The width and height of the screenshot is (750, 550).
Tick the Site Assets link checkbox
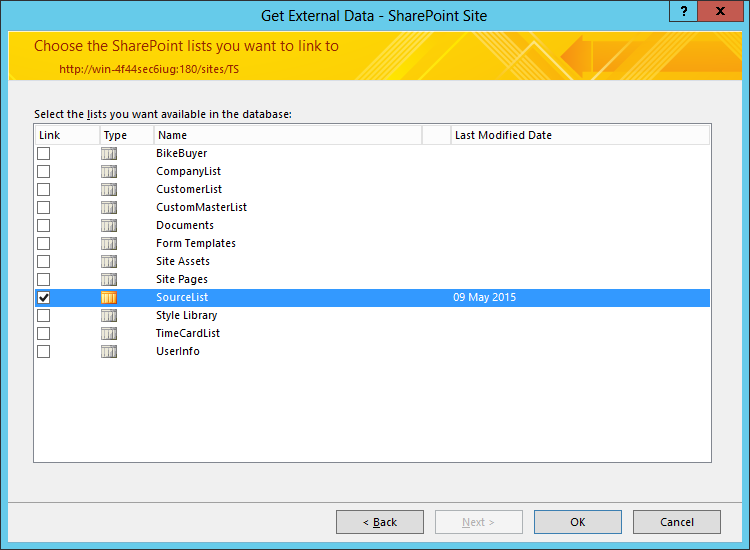(44, 262)
